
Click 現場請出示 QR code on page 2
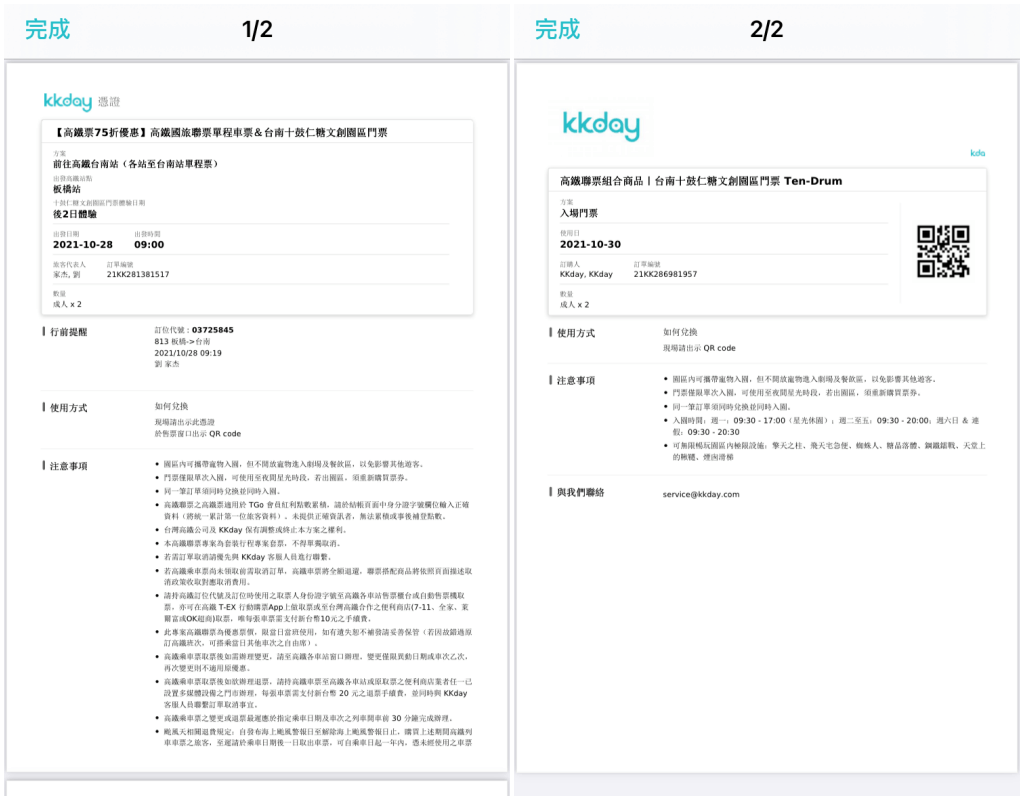(699, 348)
